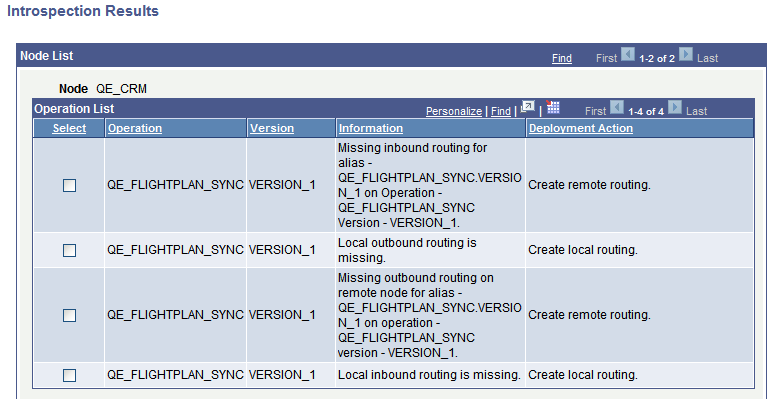Image resolution: width=774 pixels, height=399 pixels.
Task: Enable checkbox for Local inbound routing row
Action: tap(70, 375)
